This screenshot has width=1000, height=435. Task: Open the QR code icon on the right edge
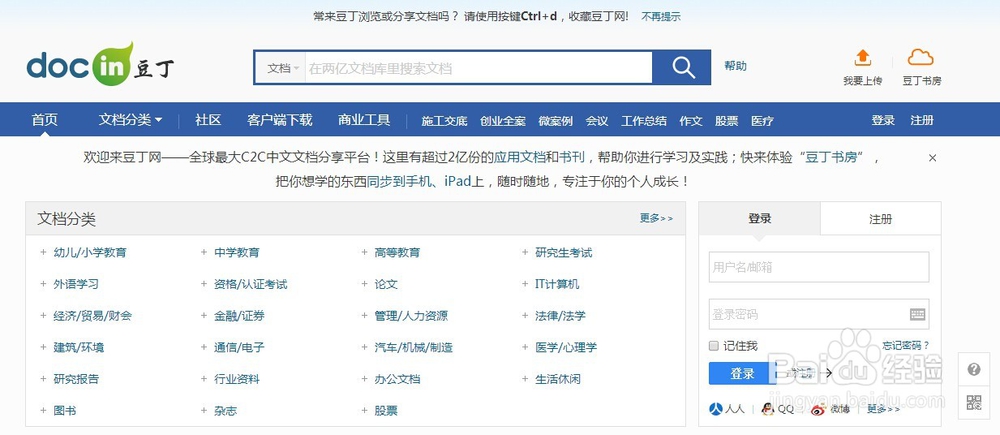tap(973, 402)
